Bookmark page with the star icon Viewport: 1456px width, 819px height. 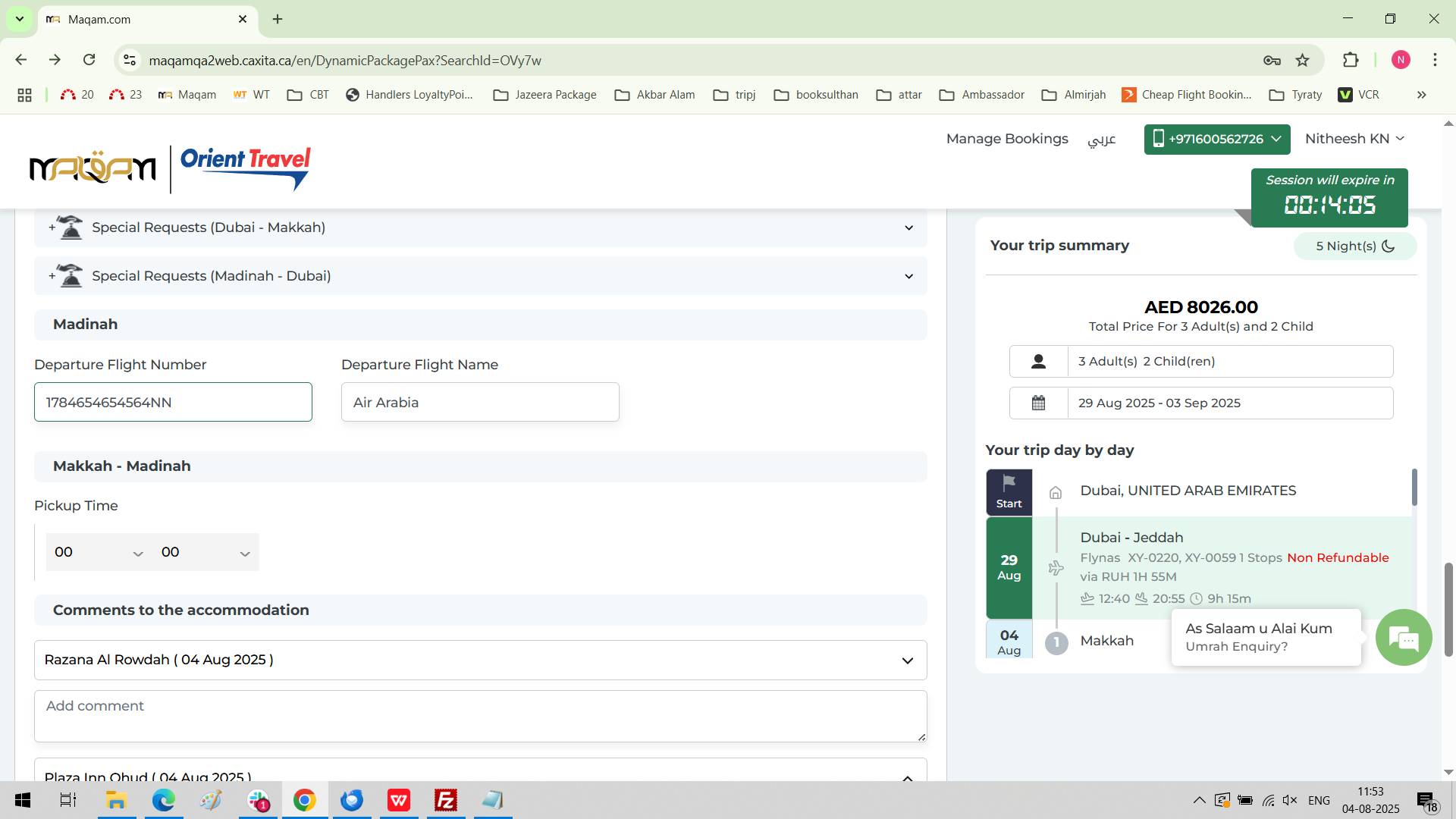pos(1302,61)
